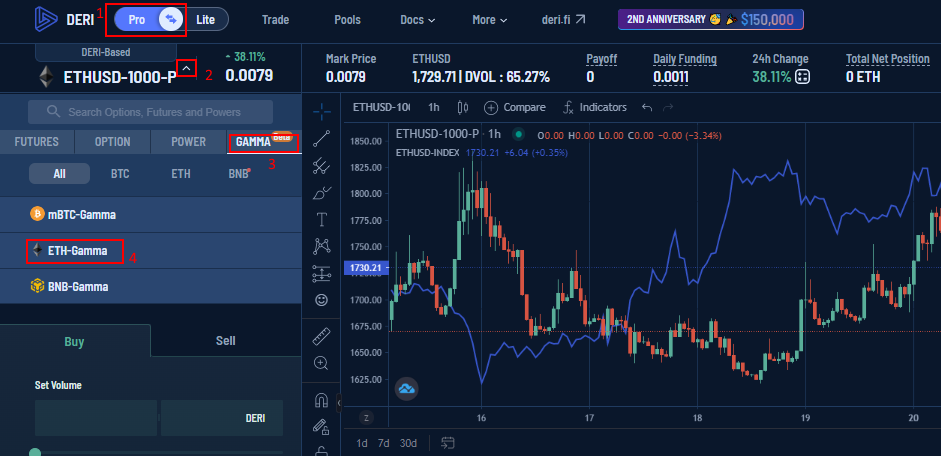Click the DERI volume input box
The height and width of the screenshot is (456, 941).
(222, 418)
